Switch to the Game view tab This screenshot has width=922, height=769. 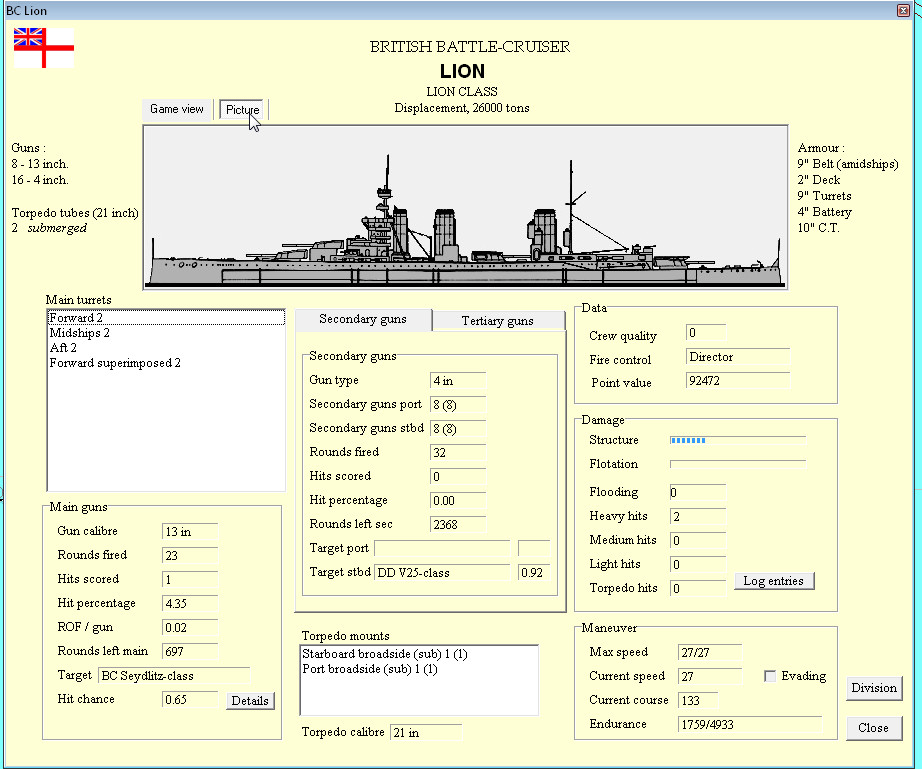coord(177,109)
